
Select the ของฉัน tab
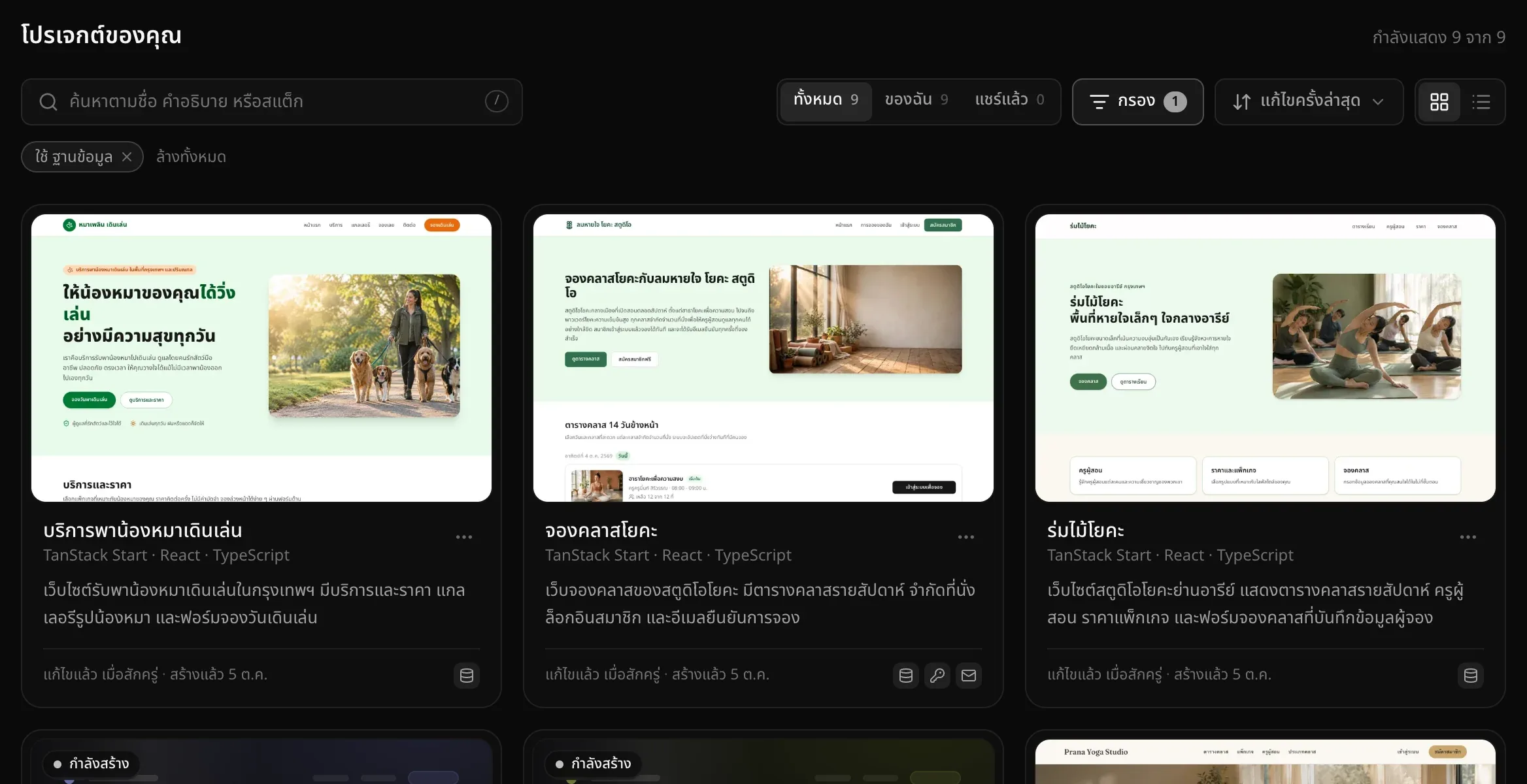pos(916,100)
